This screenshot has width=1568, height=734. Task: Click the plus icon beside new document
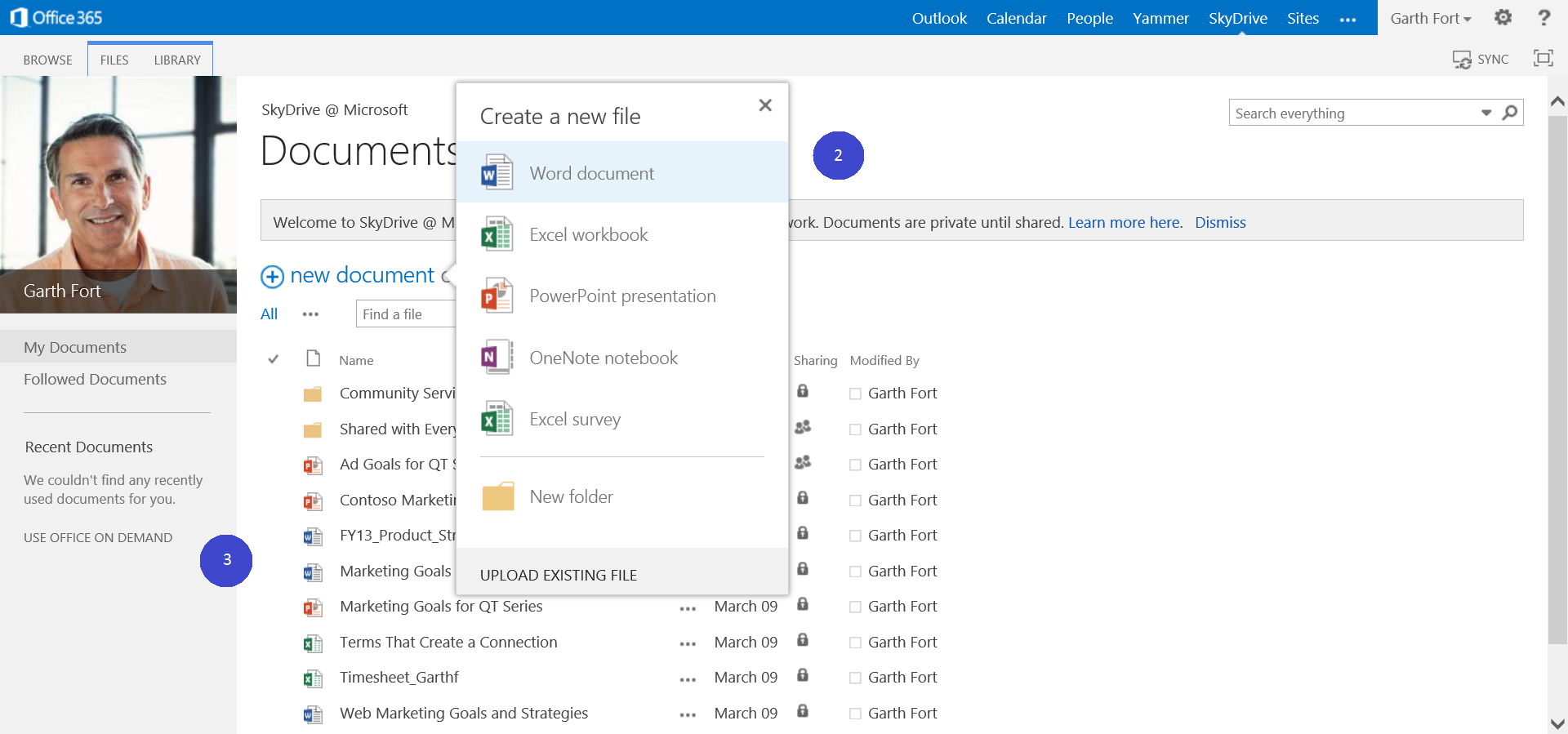272,277
